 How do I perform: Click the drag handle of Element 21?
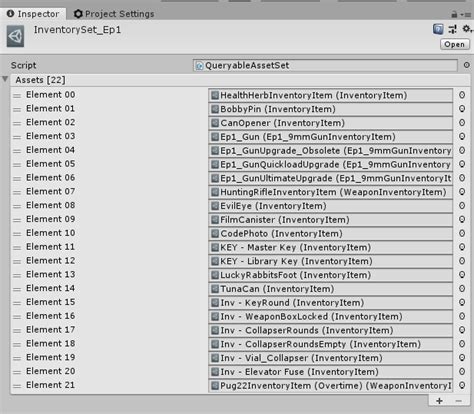pyautogui.click(x=17, y=386)
